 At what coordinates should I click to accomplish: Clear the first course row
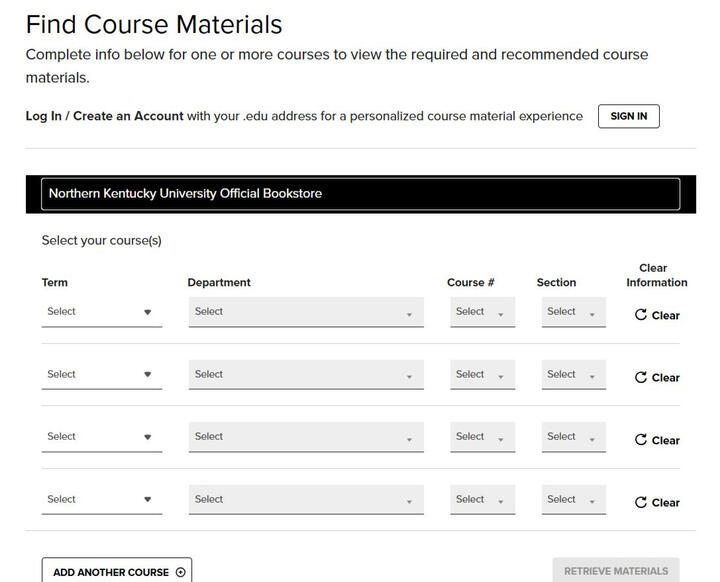tap(657, 315)
